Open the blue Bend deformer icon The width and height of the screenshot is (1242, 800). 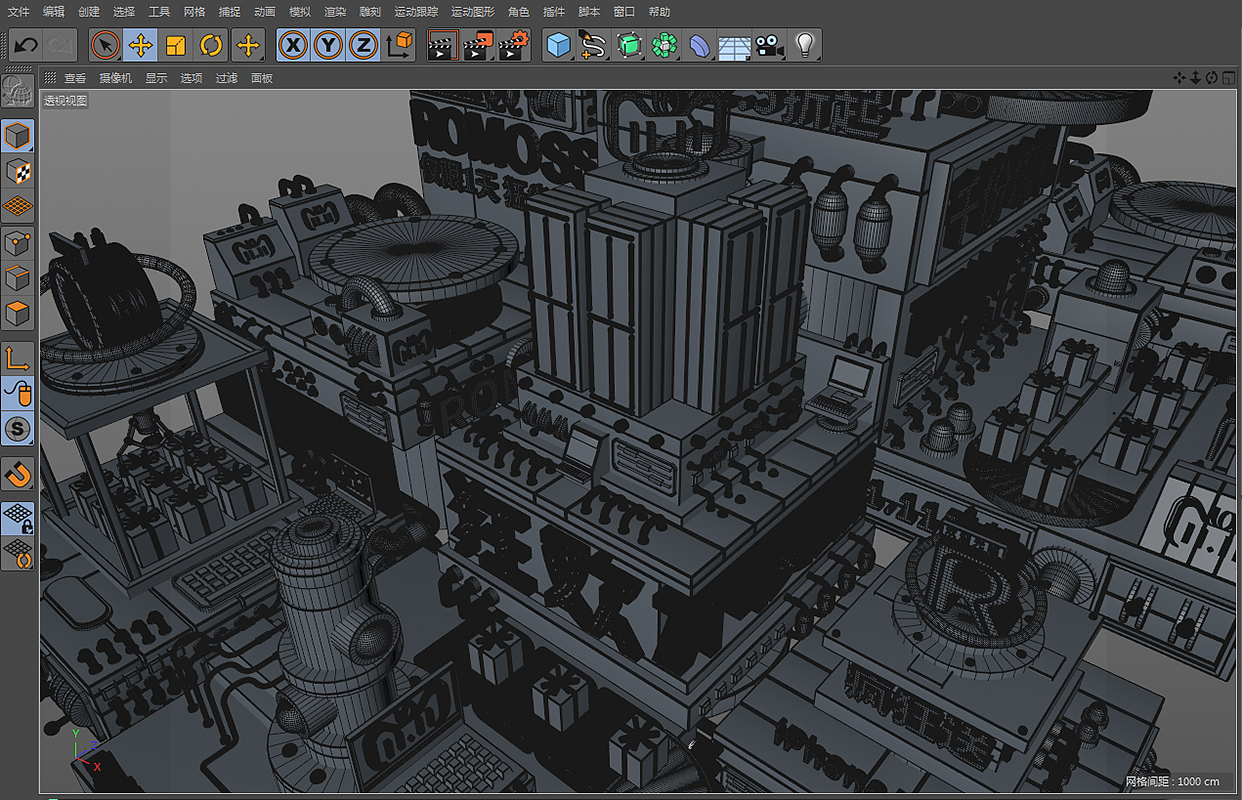click(x=699, y=45)
